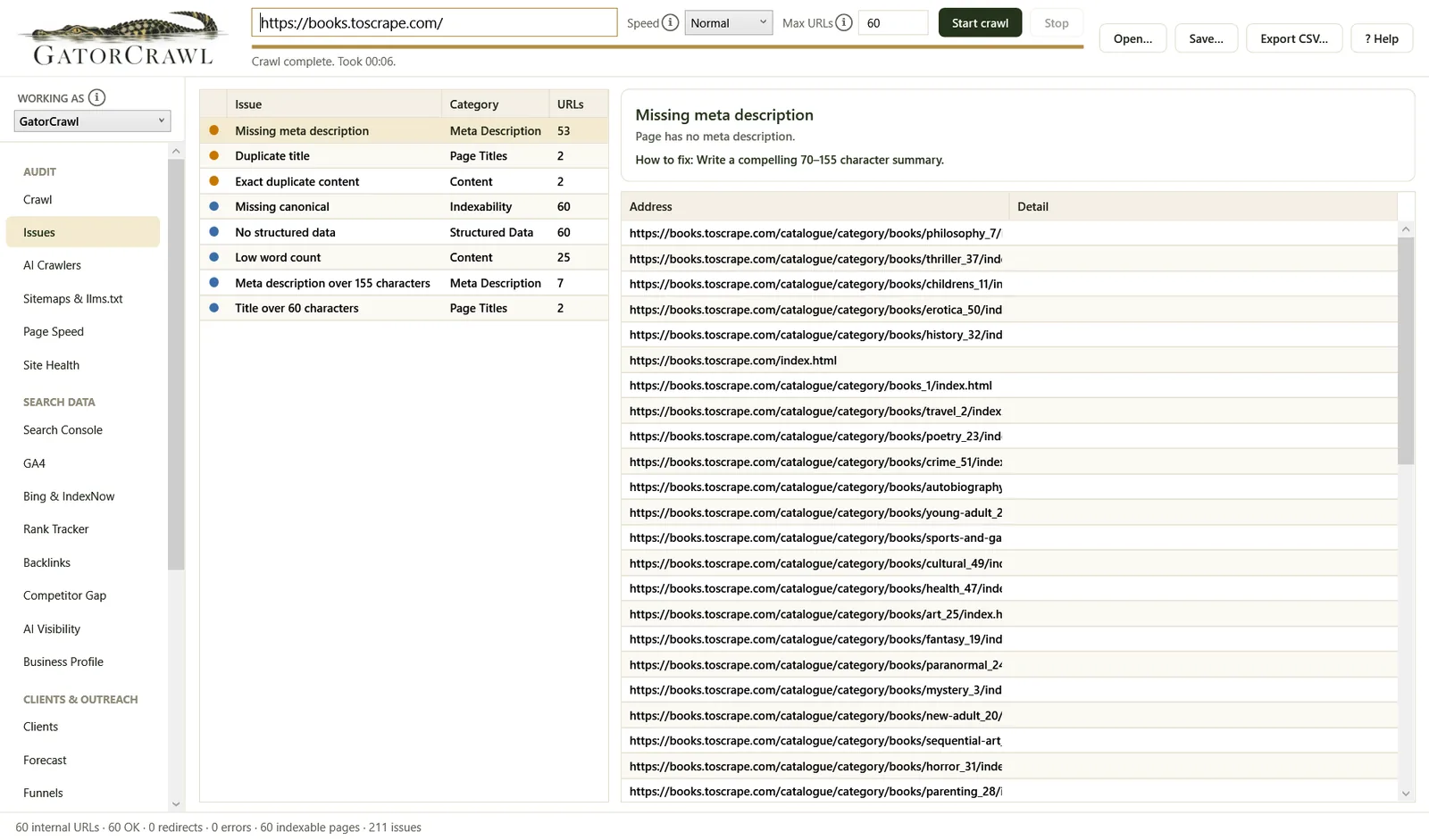Sort by the Issue column header

pyautogui.click(x=334, y=104)
